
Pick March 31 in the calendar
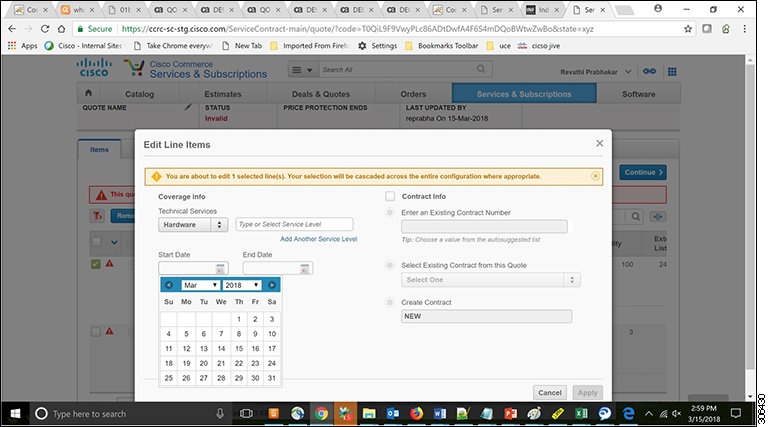tap(272, 378)
